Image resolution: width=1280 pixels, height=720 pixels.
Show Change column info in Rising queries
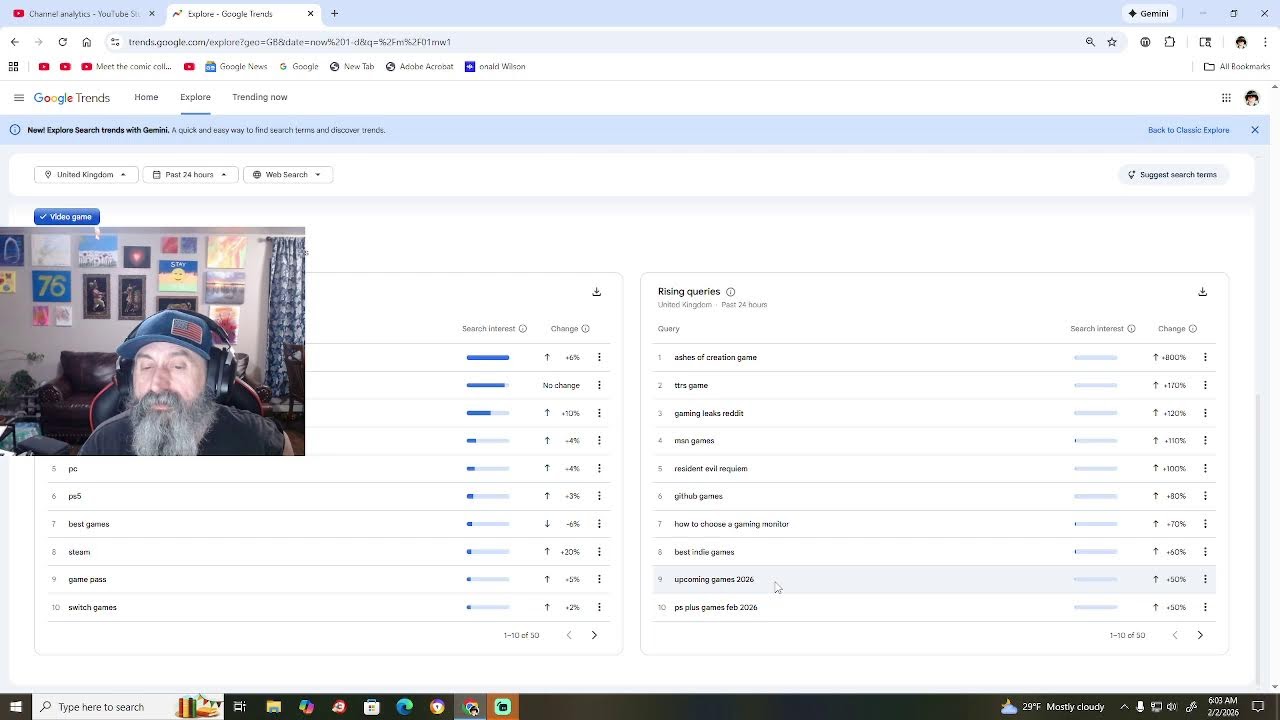click(x=1192, y=329)
